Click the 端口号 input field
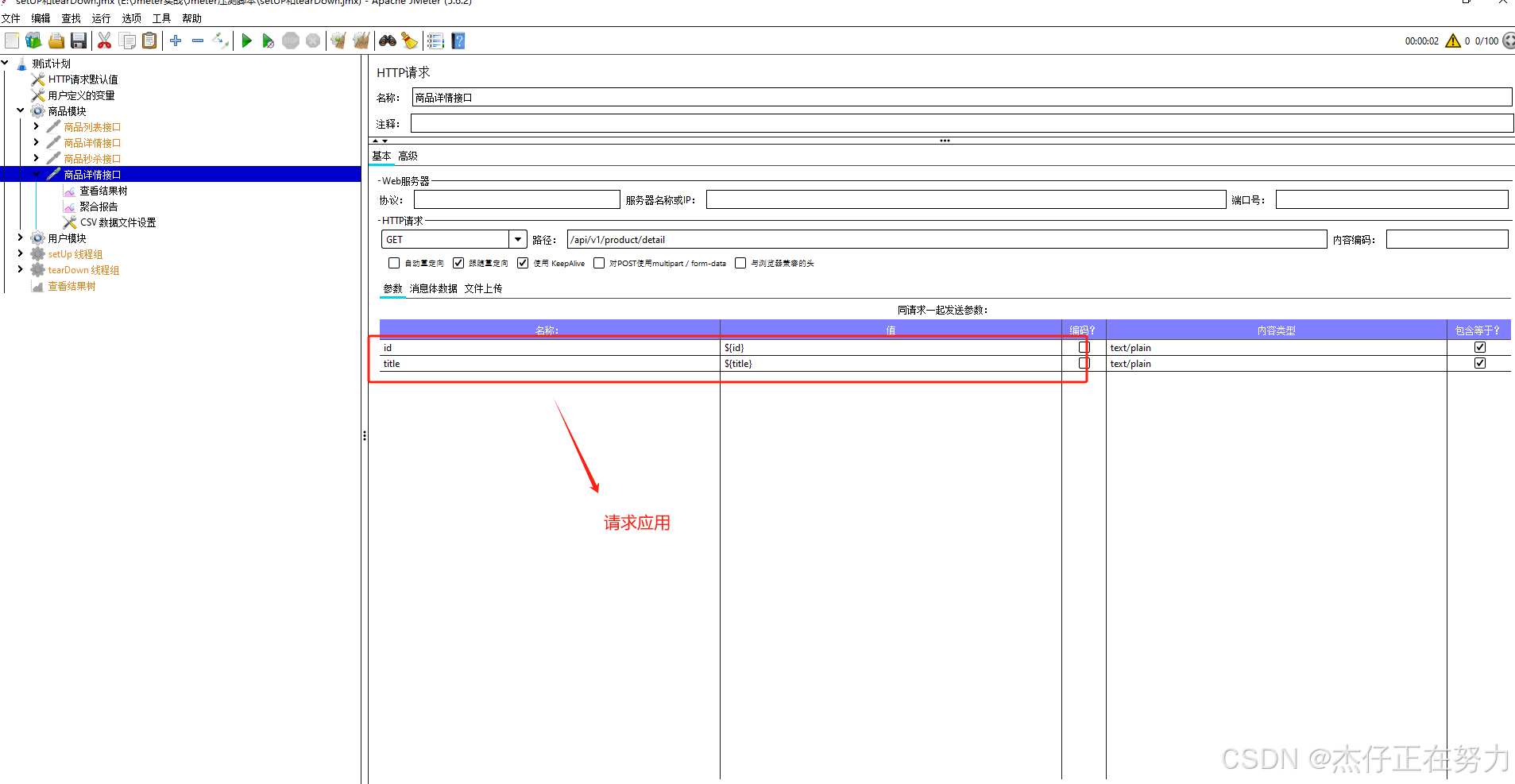 click(x=1391, y=199)
